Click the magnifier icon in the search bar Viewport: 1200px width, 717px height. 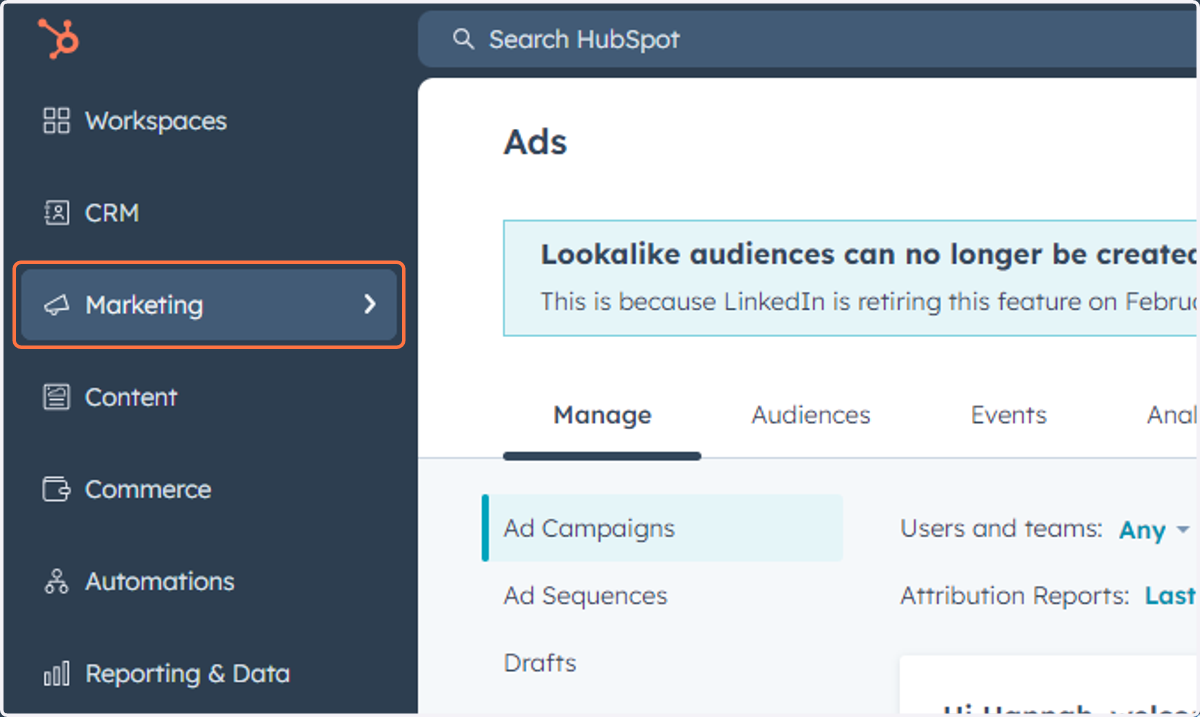click(x=462, y=39)
